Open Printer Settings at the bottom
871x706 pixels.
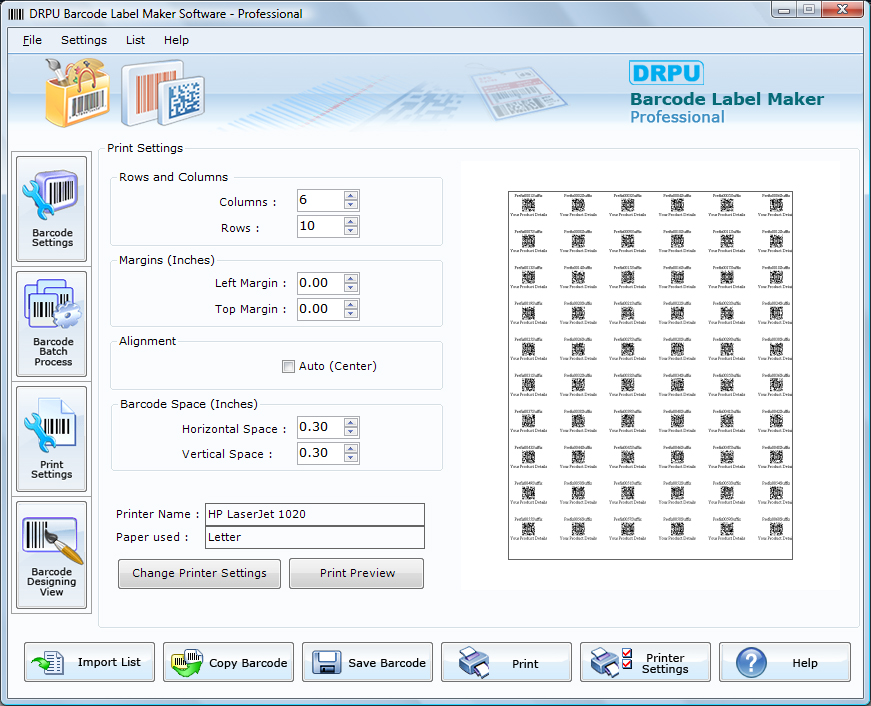[x=645, y=662]
